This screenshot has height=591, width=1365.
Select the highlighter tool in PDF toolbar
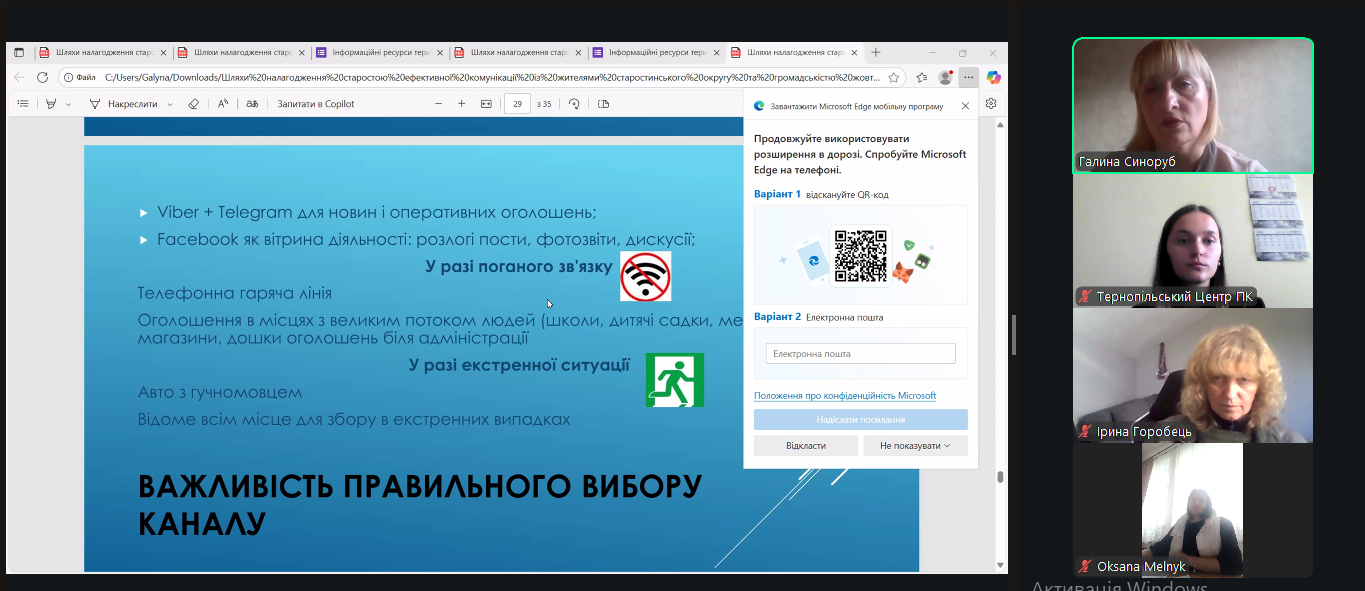pyautogui.click(x=51, y=104)
